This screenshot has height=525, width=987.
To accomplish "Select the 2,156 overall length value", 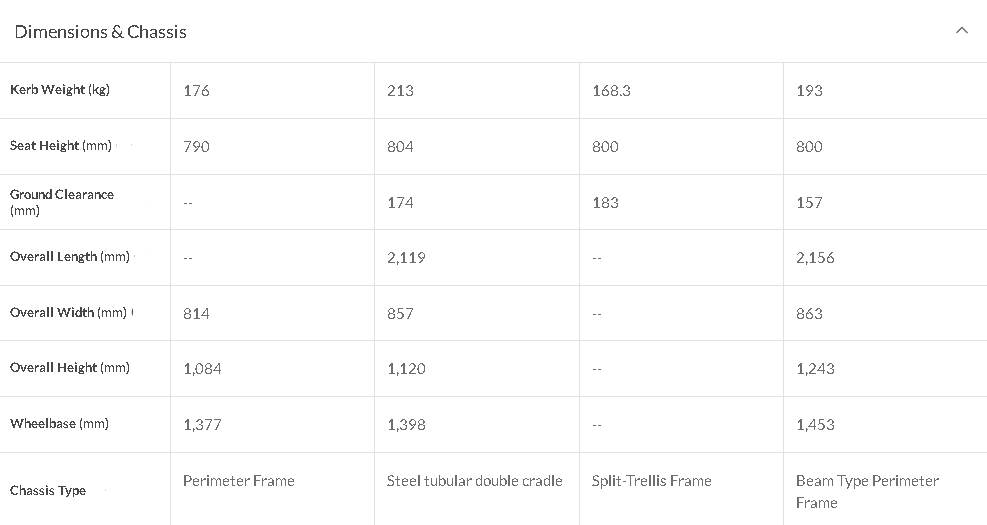I will (x=815, y=257).
